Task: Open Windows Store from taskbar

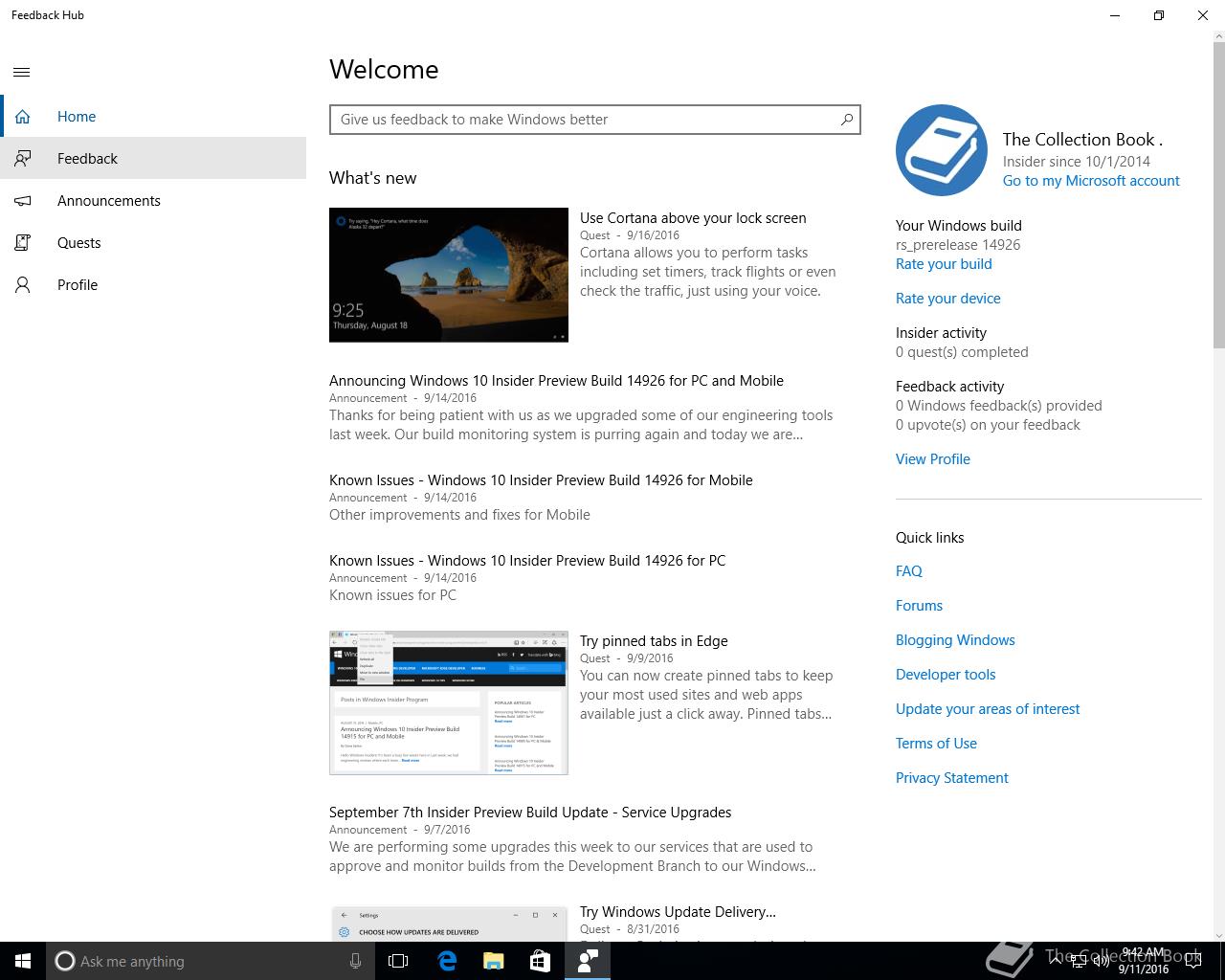Action: [540, 961]
